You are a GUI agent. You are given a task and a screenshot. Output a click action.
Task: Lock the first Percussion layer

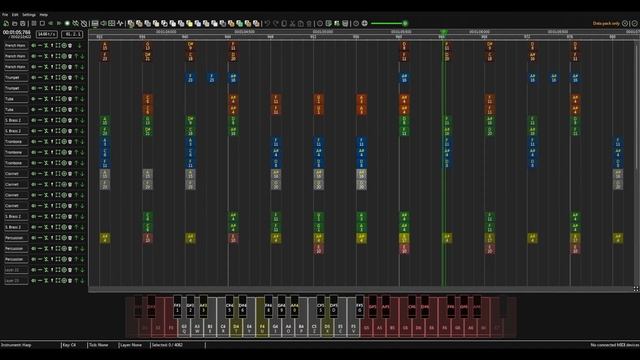click(x=46, y=238)
